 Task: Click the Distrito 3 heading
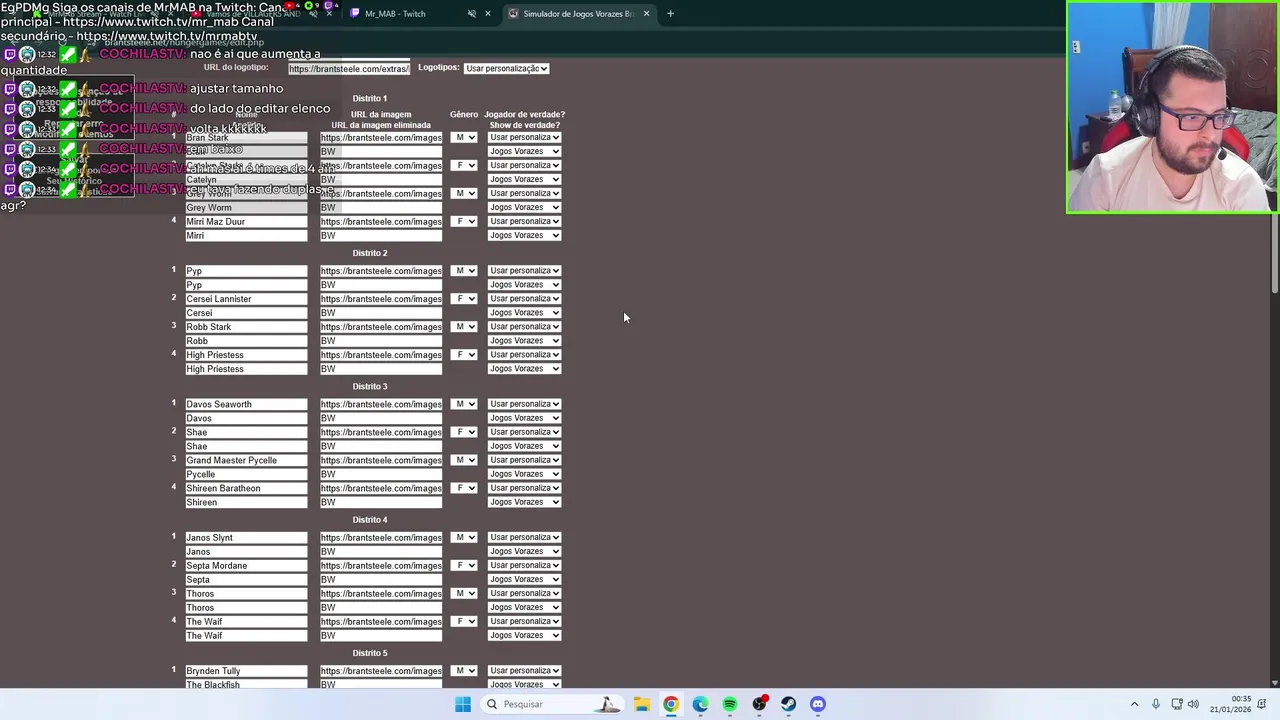(370, 386)
